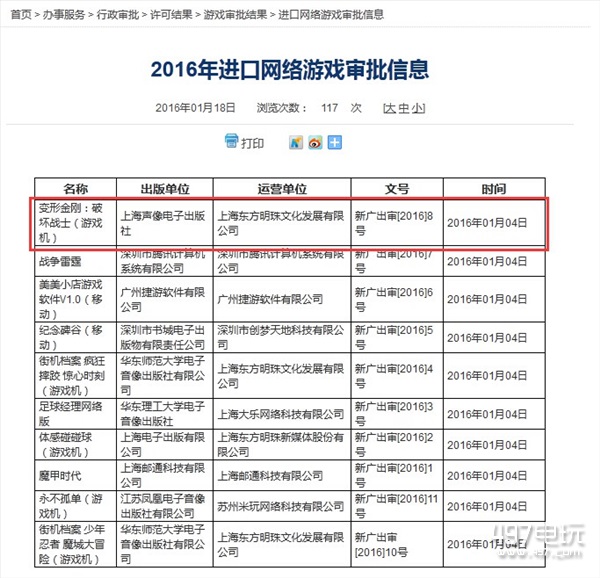Select the 上海声像电子出版社 publisher cell
Image resolution: width=600 pixels, height=578 pixels.
[x=165, y=223]
